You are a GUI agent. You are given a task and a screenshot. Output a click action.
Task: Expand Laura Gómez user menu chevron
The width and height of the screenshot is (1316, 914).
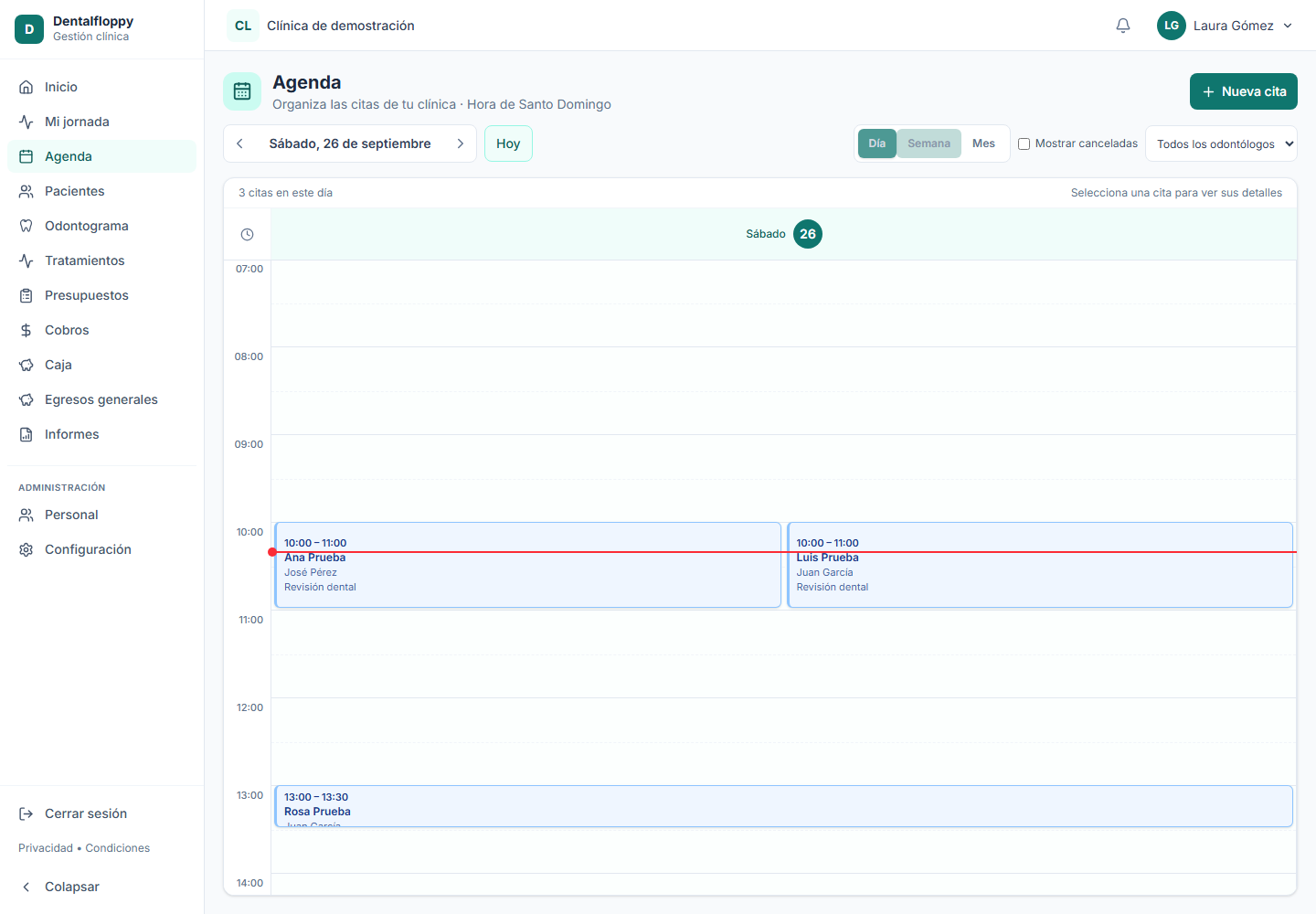coord(1288,26)
